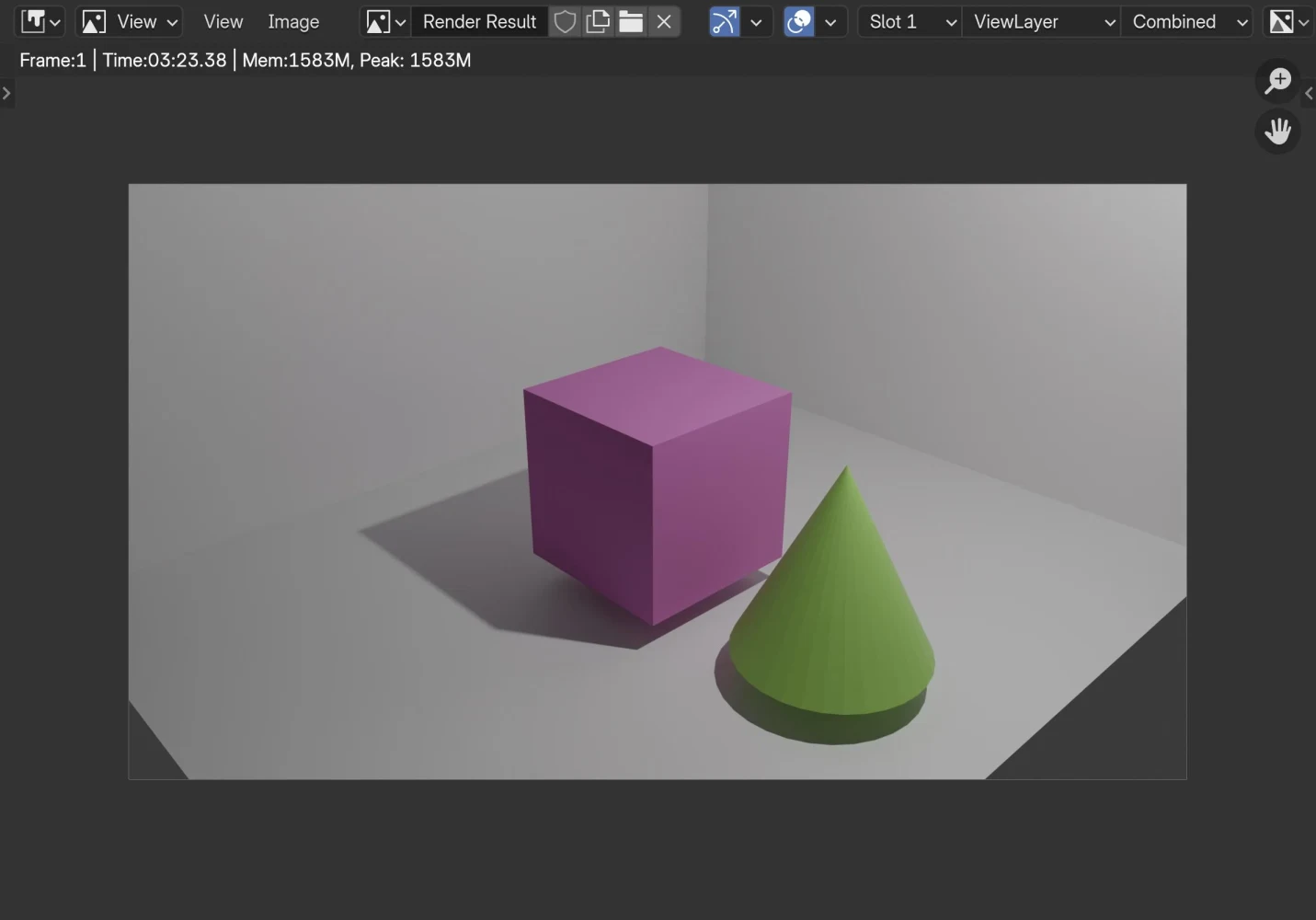
Task: Open the View menu
Action: coord(223,21)
